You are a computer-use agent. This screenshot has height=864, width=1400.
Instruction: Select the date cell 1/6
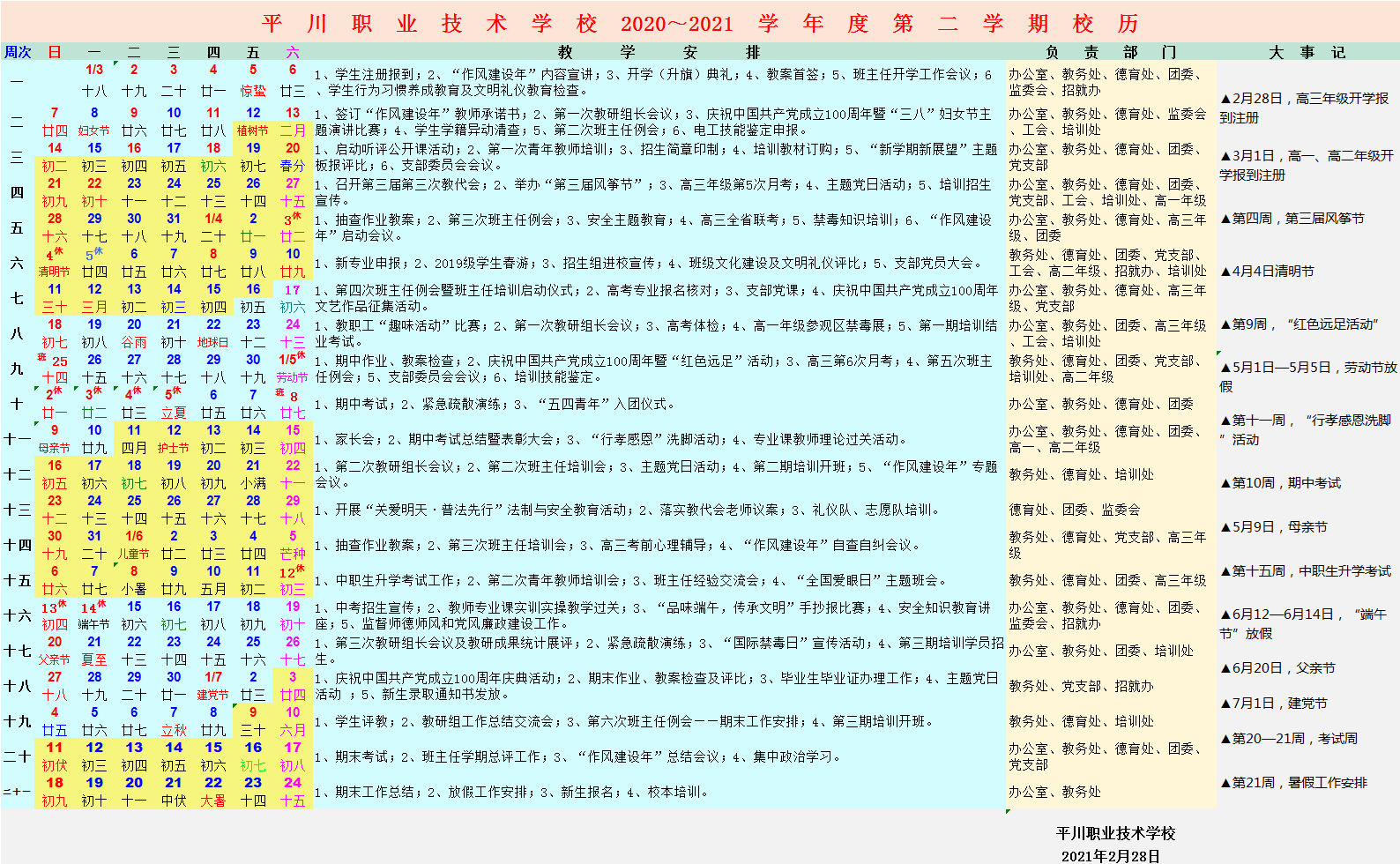click(134, 536)
